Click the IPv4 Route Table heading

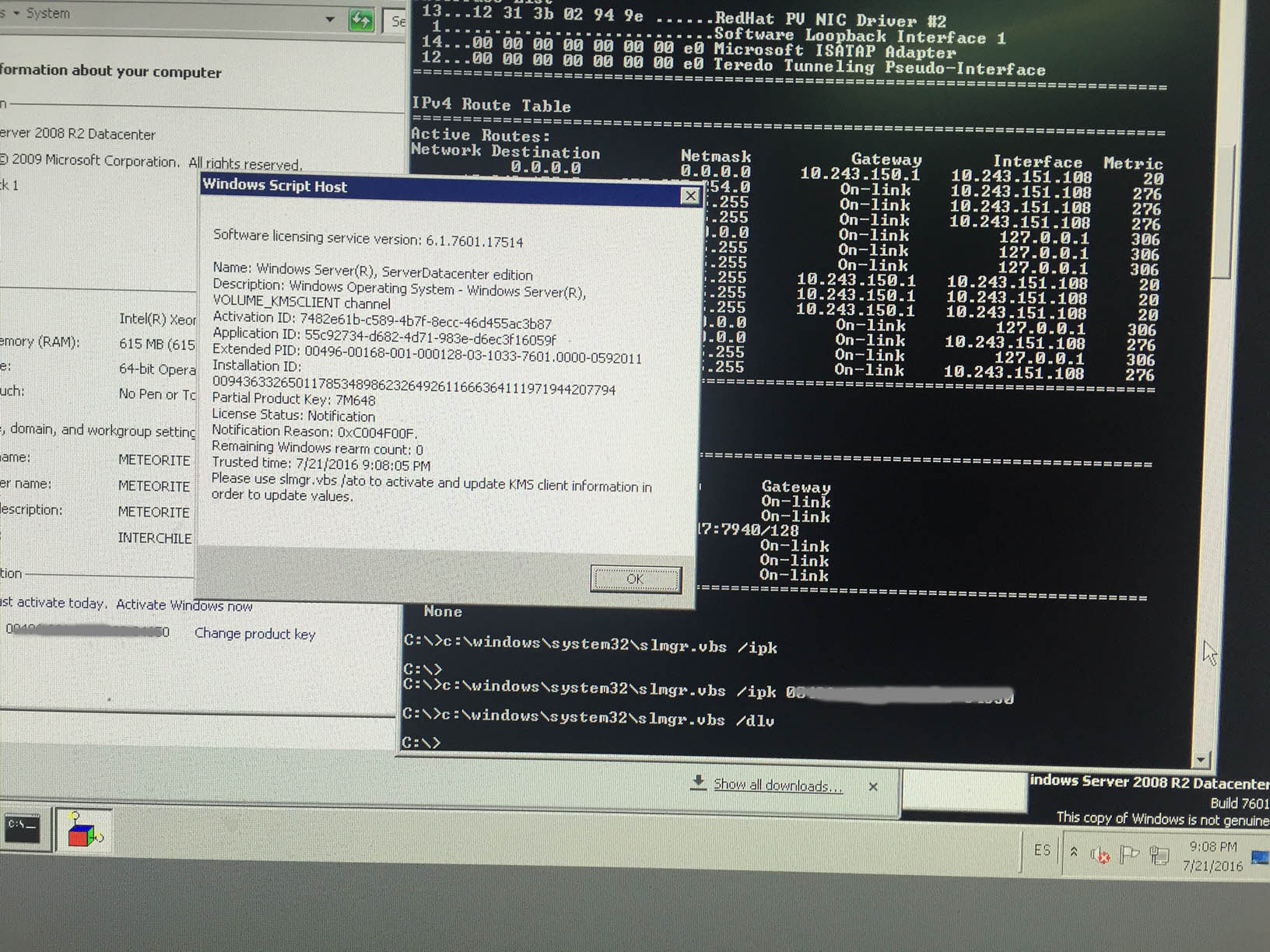(x=491, y=104)
